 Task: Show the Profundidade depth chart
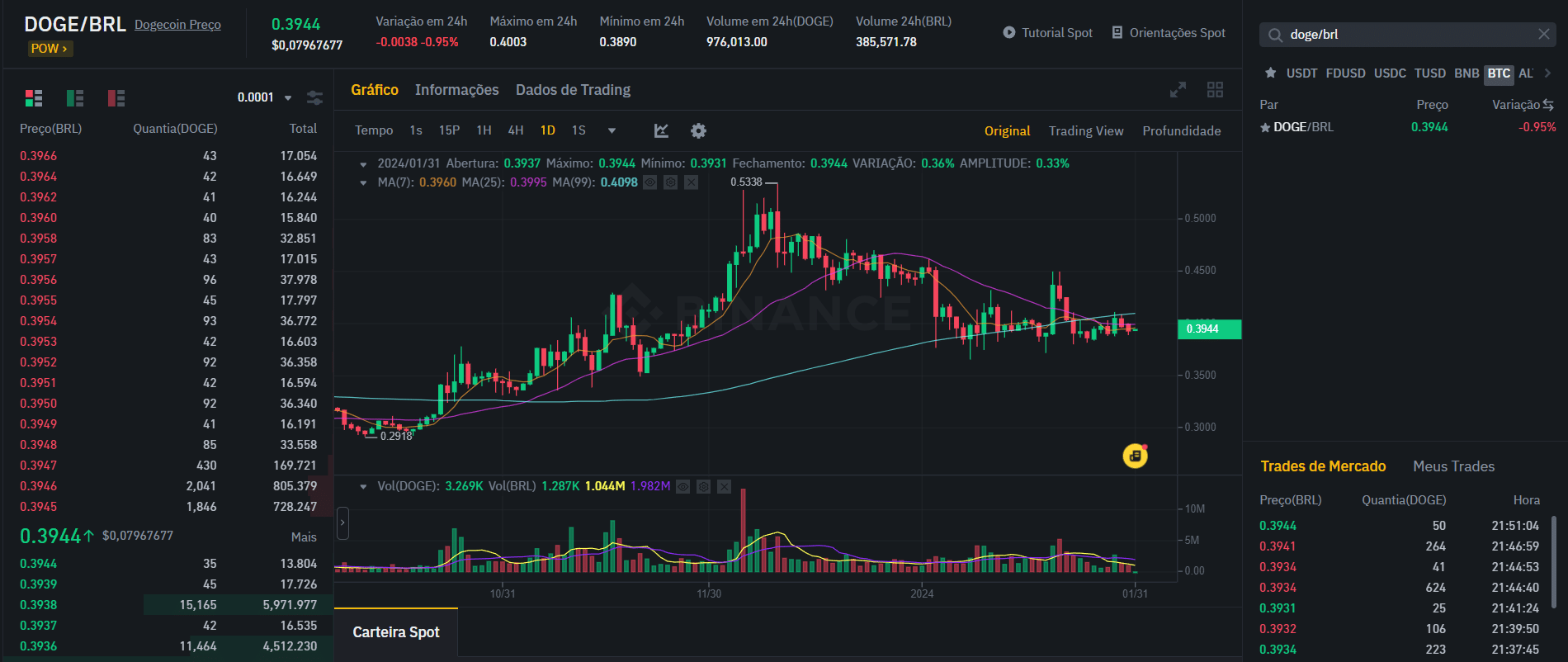point(1181,131)
